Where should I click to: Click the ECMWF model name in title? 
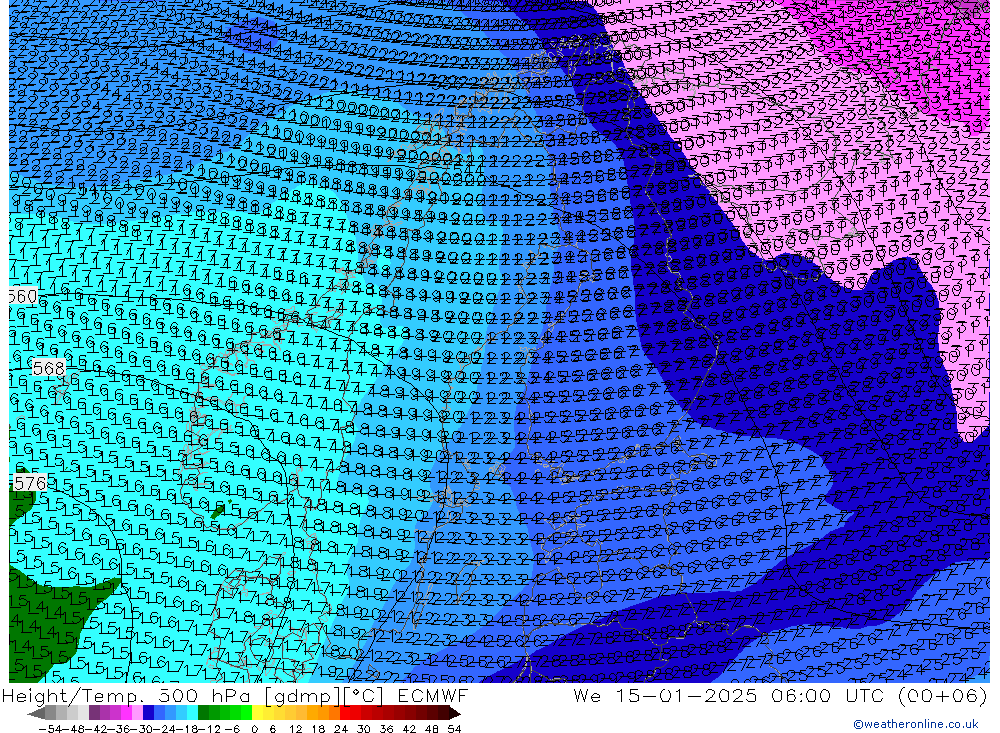coord(432,695)
